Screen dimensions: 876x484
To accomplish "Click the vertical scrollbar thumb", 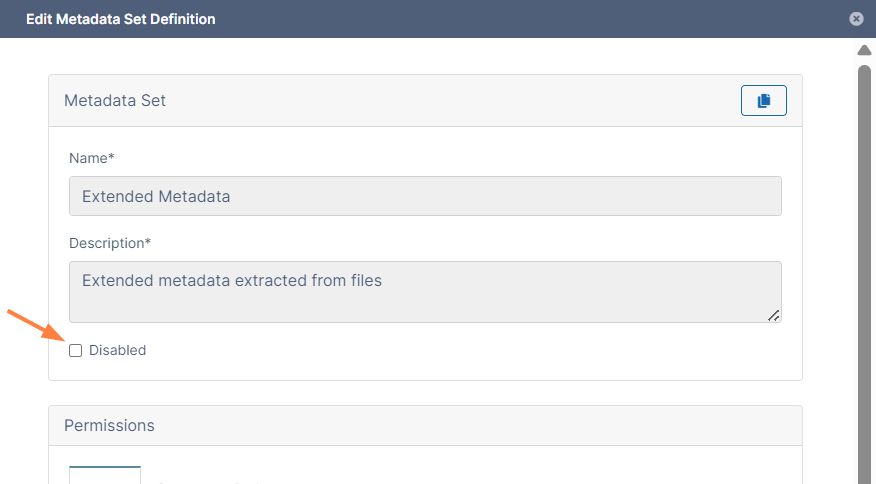I will coord(864,274).
